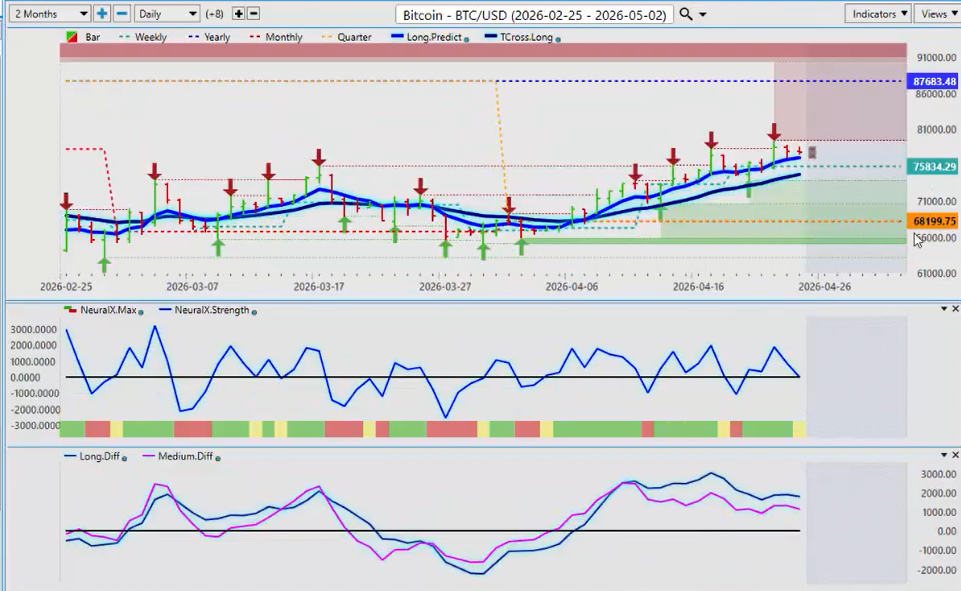
Task: Toggle the Weekly legend line
Action: (145, 37)
